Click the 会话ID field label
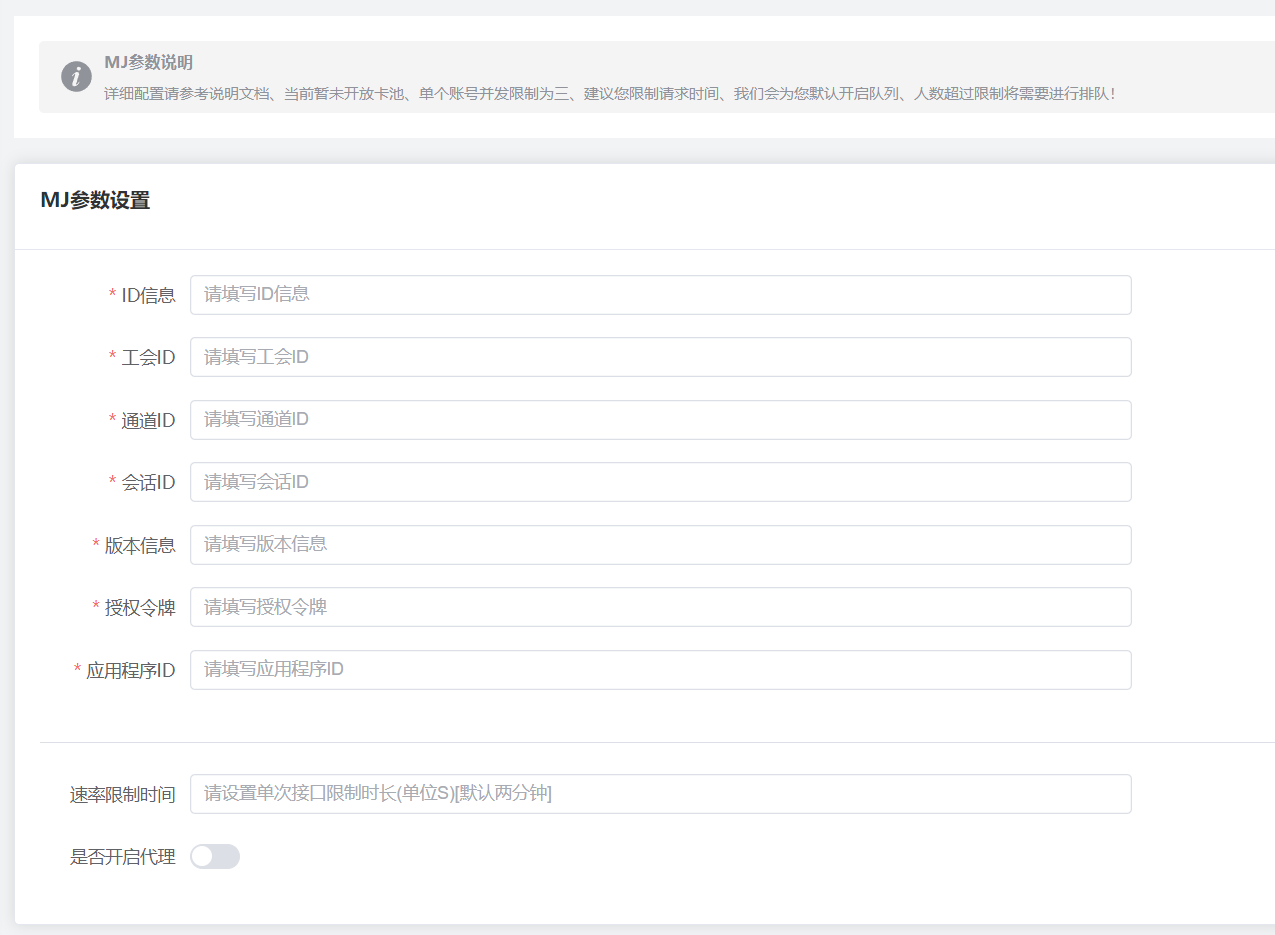The image size is (1275, 935). click(x=148, y=483)
